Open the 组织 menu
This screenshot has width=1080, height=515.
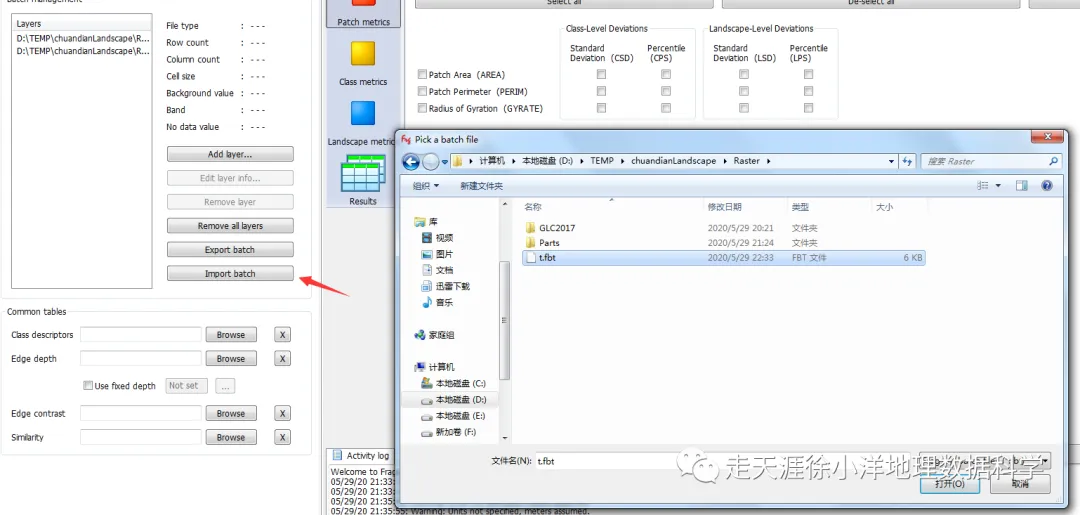(x=426, y=186)
